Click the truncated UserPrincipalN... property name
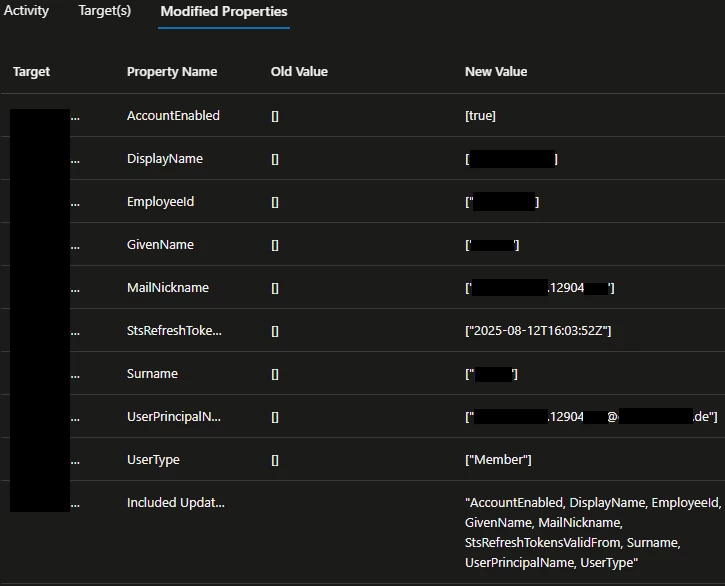This screenshot has height=586, width=725. [174, 417]
